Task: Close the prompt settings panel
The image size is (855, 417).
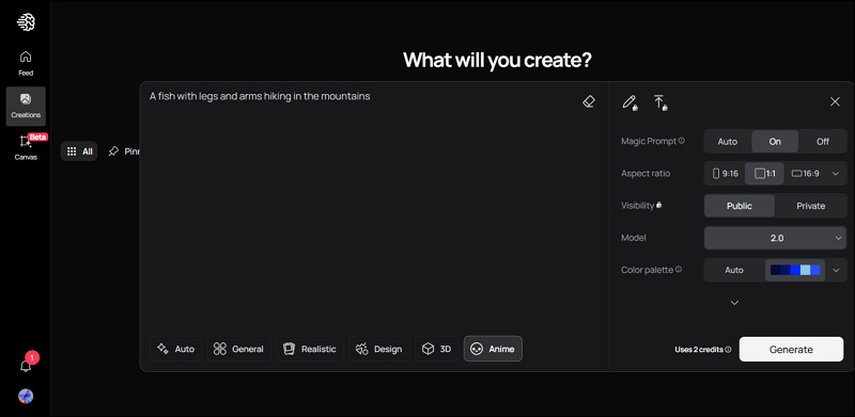Action: click(x=835, y=101)
